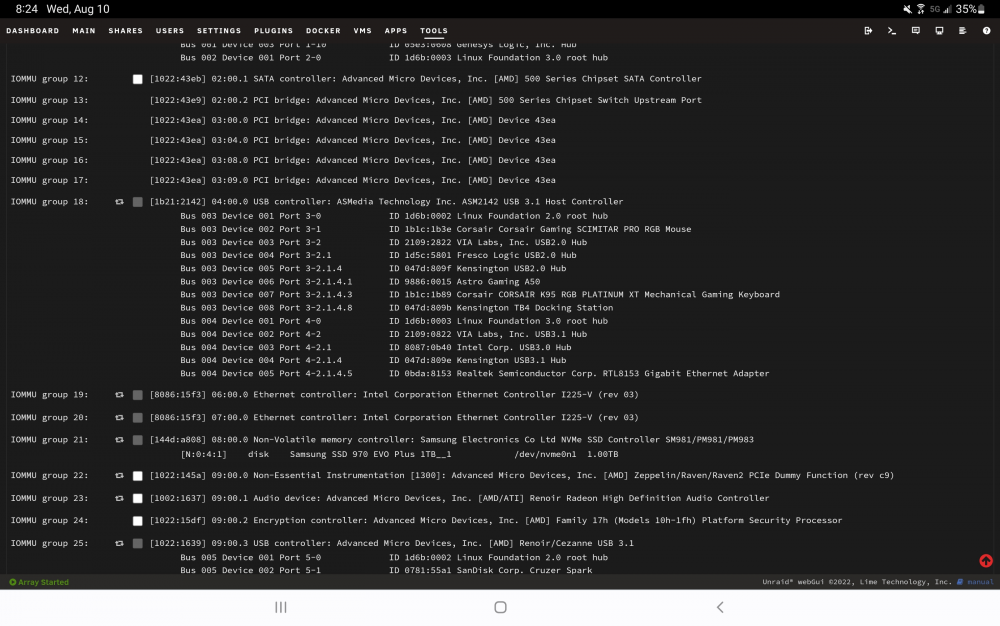This screenshot has width=1000, height=626.
Task: Open the terminal icon in top bar
Action: [x=892, y=31]
